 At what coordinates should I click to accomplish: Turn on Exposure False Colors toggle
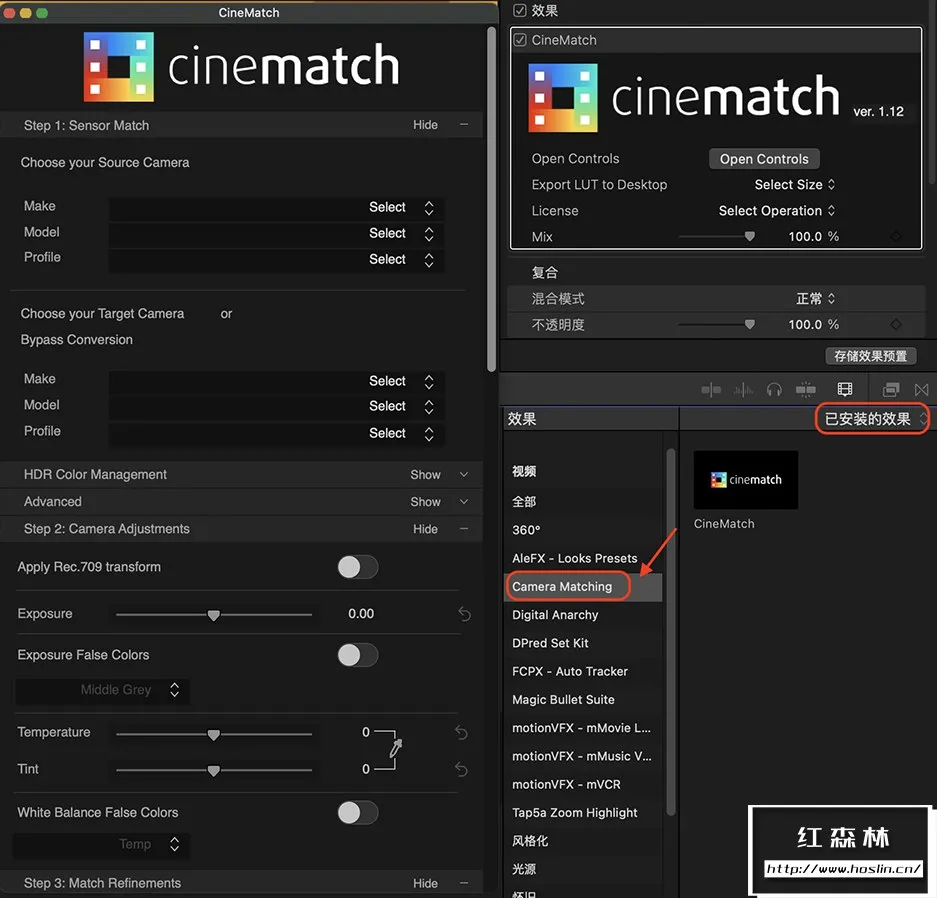tap(357, 655)
